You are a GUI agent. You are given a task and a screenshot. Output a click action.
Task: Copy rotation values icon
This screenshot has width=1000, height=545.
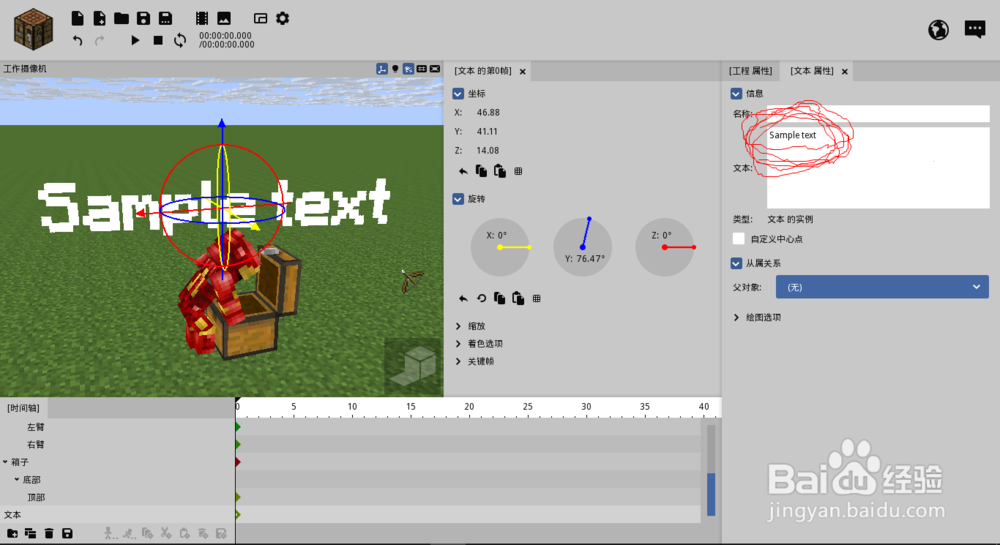pos(499,298)
